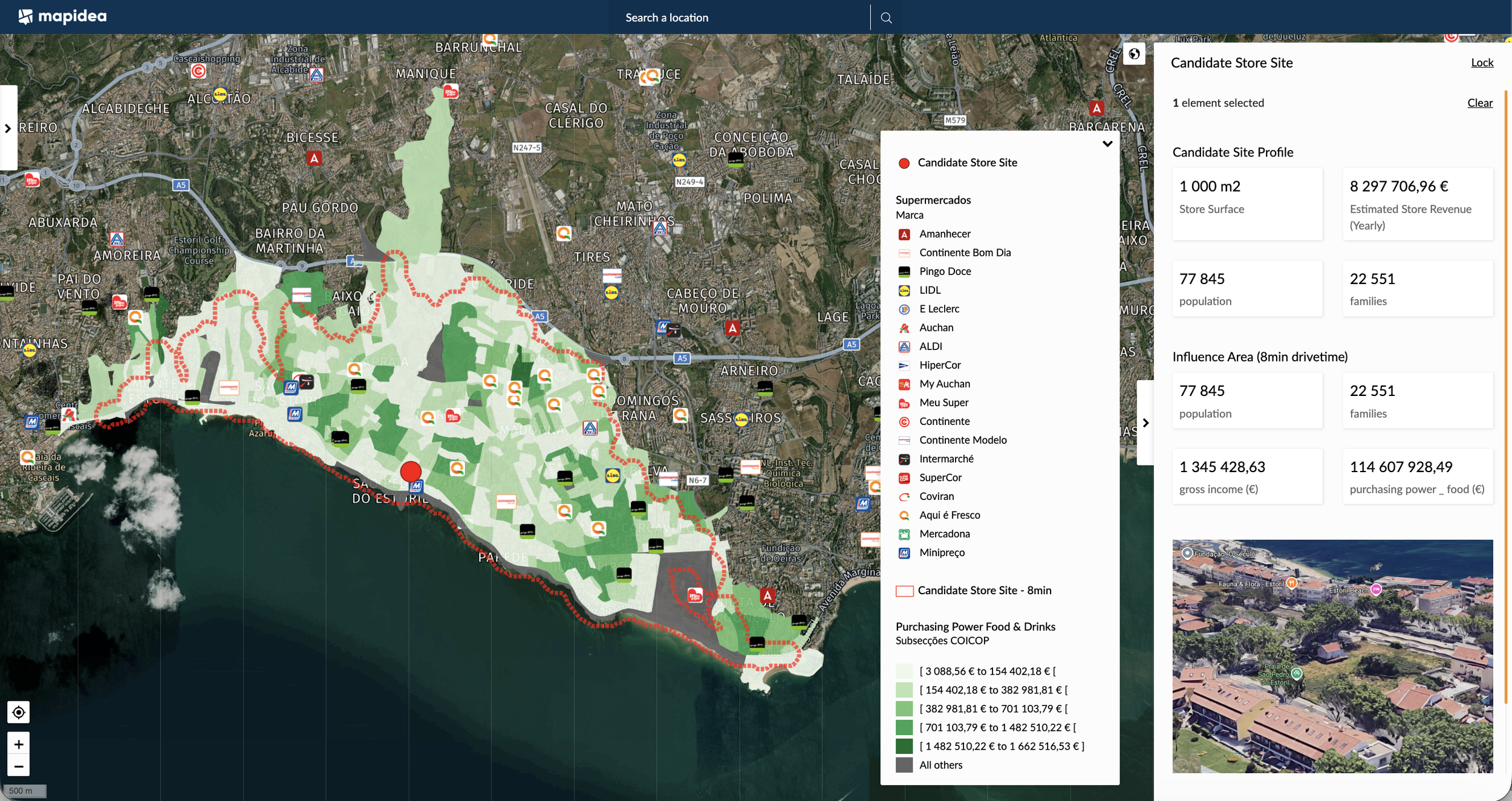Click the mapidea logo
Image resolution: width=1512 pixels, height=801 pixels.
62,16
